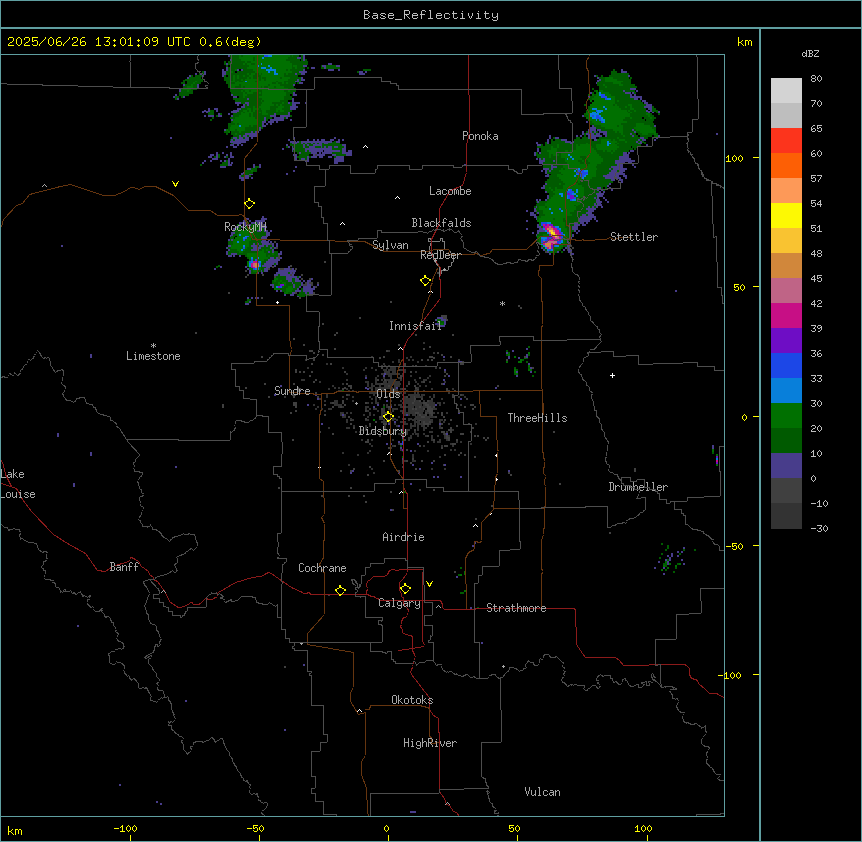The width and height of the screenshot is (862, 842).
Task: Select the yellow v marker east of Calgary
Action: click(x=429, y=584)
